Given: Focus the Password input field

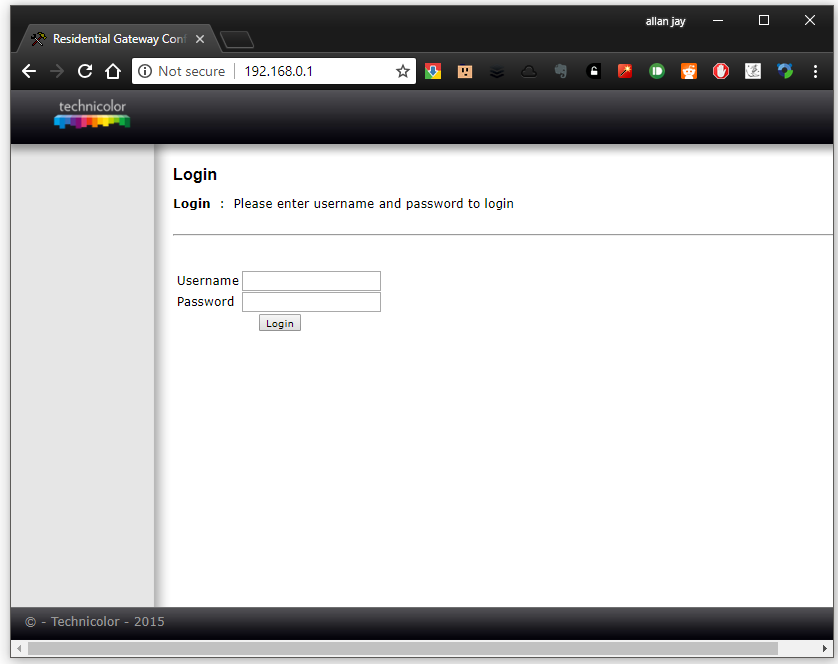Looking at the screenshot, I should 312,302.
